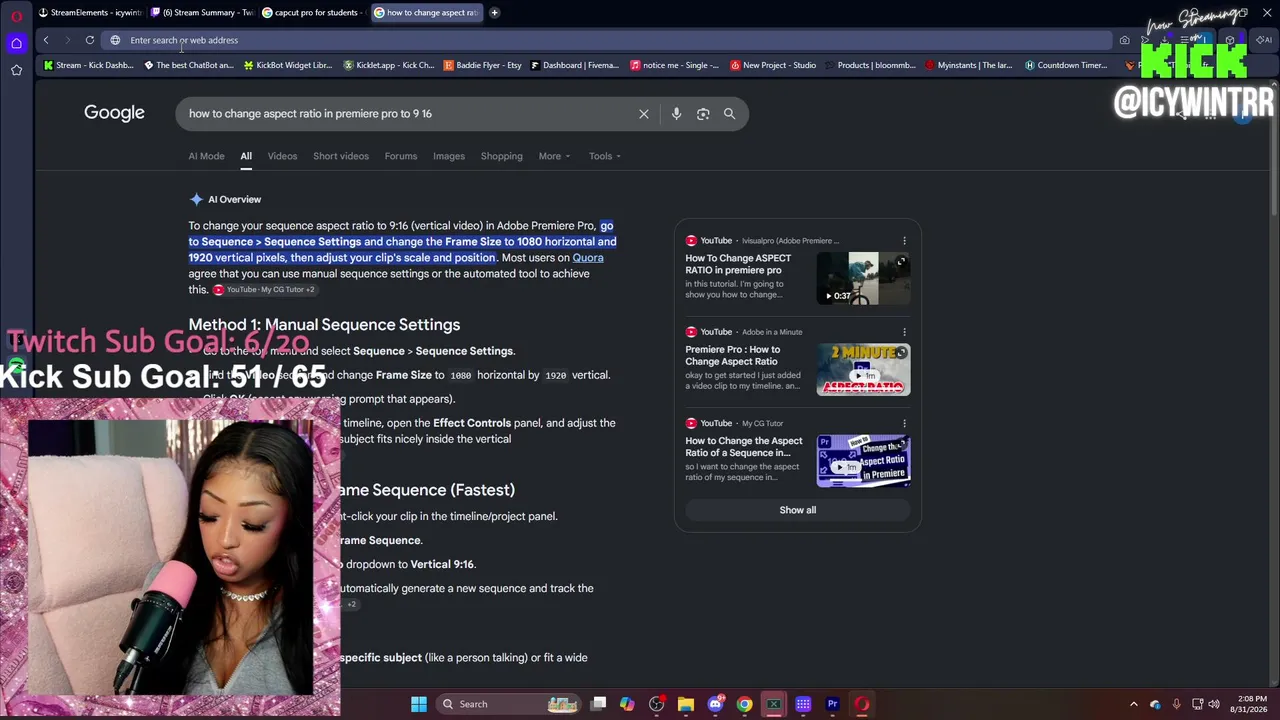Show Videos search results
Viewport: 1280px width, 720px height.
(x=282, y=156)
